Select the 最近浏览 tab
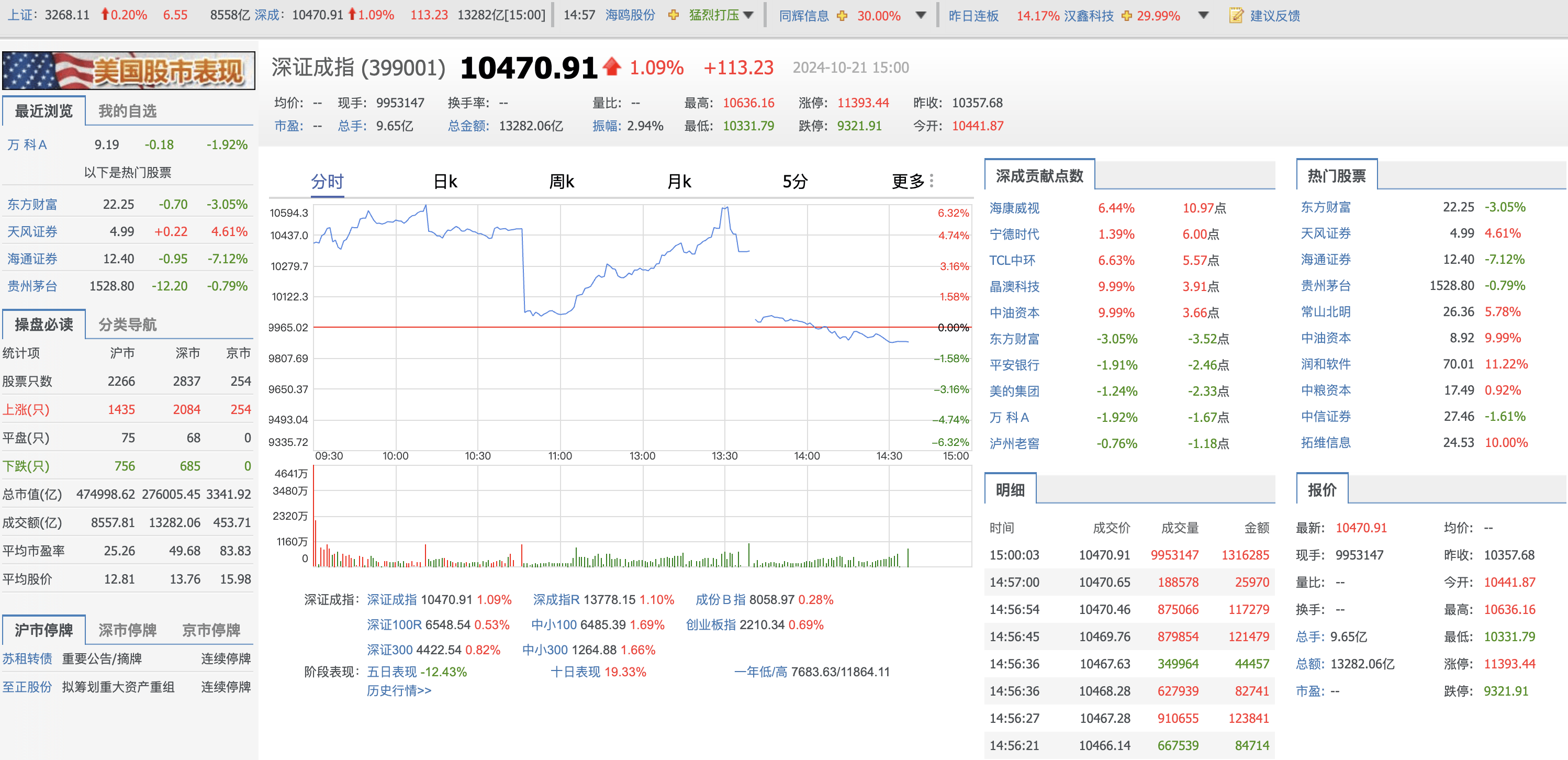The height and width of the screenshot is (760, 1568). click(x=43, y=111)
